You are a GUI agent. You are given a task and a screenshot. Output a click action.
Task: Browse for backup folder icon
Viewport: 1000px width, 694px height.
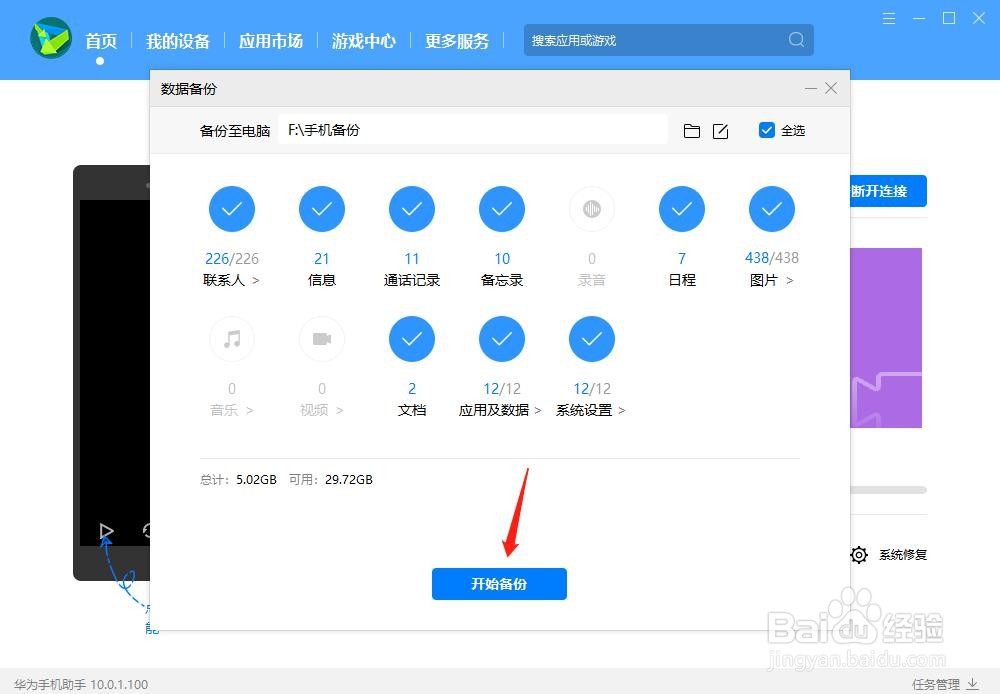691,131
